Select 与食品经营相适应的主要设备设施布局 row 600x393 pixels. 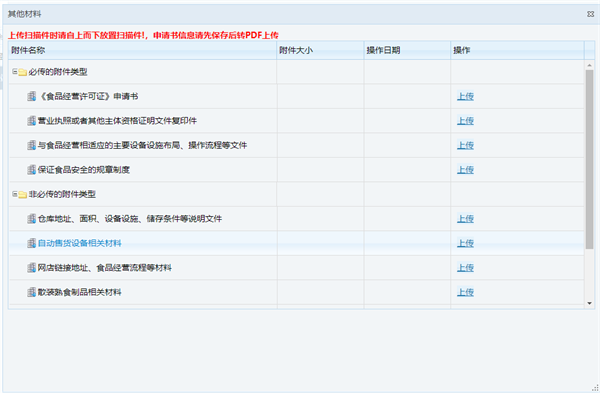142,145
